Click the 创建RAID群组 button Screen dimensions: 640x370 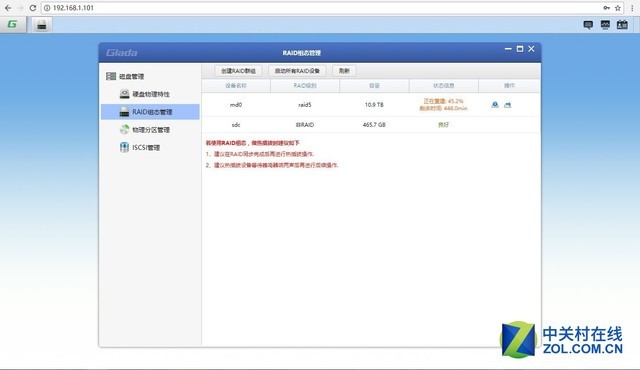click(238, 71)
